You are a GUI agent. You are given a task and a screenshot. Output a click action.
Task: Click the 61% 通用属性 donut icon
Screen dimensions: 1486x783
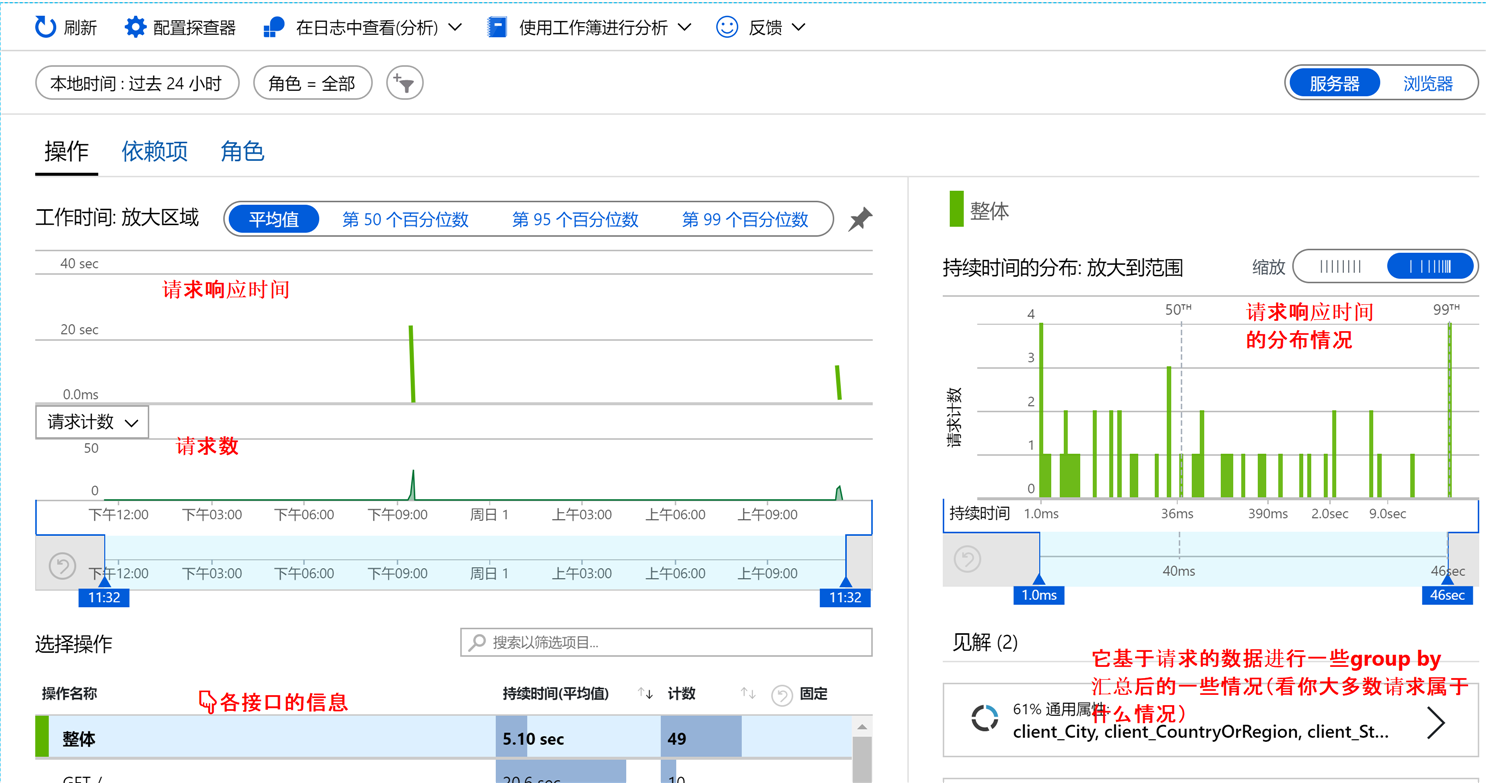point(985,719)
